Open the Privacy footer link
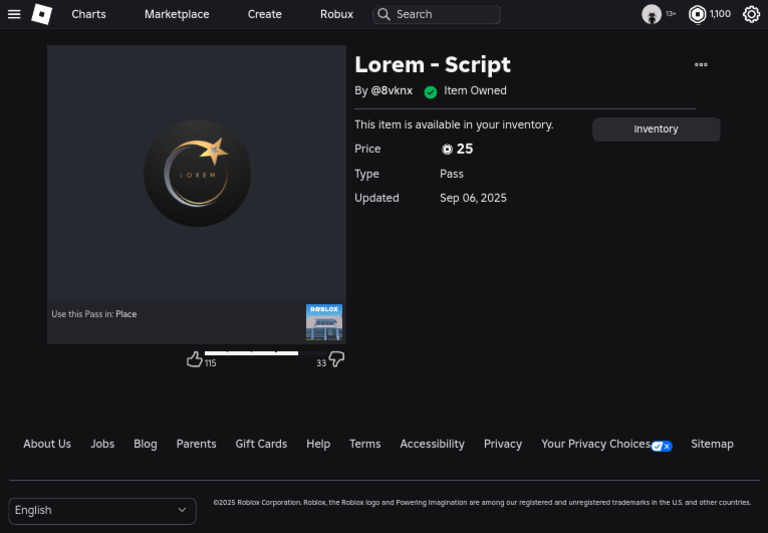Image resolution: width=768 pixels, height=533 pixels. 503,444
